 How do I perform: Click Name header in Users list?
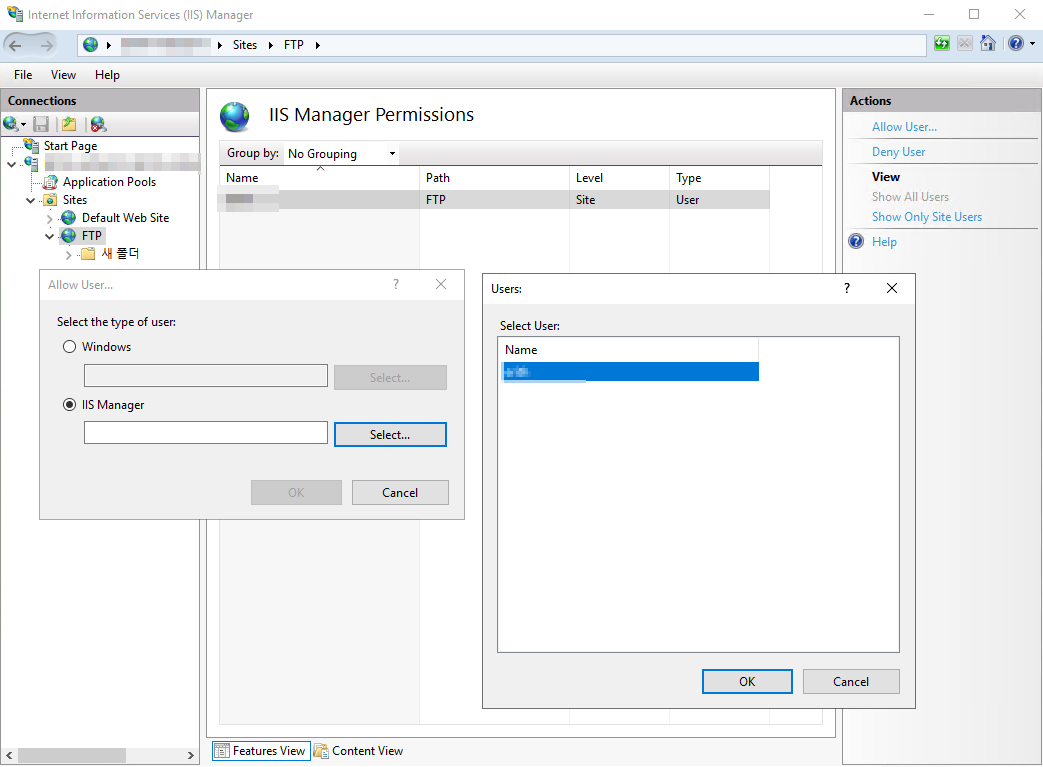(629, 350)
